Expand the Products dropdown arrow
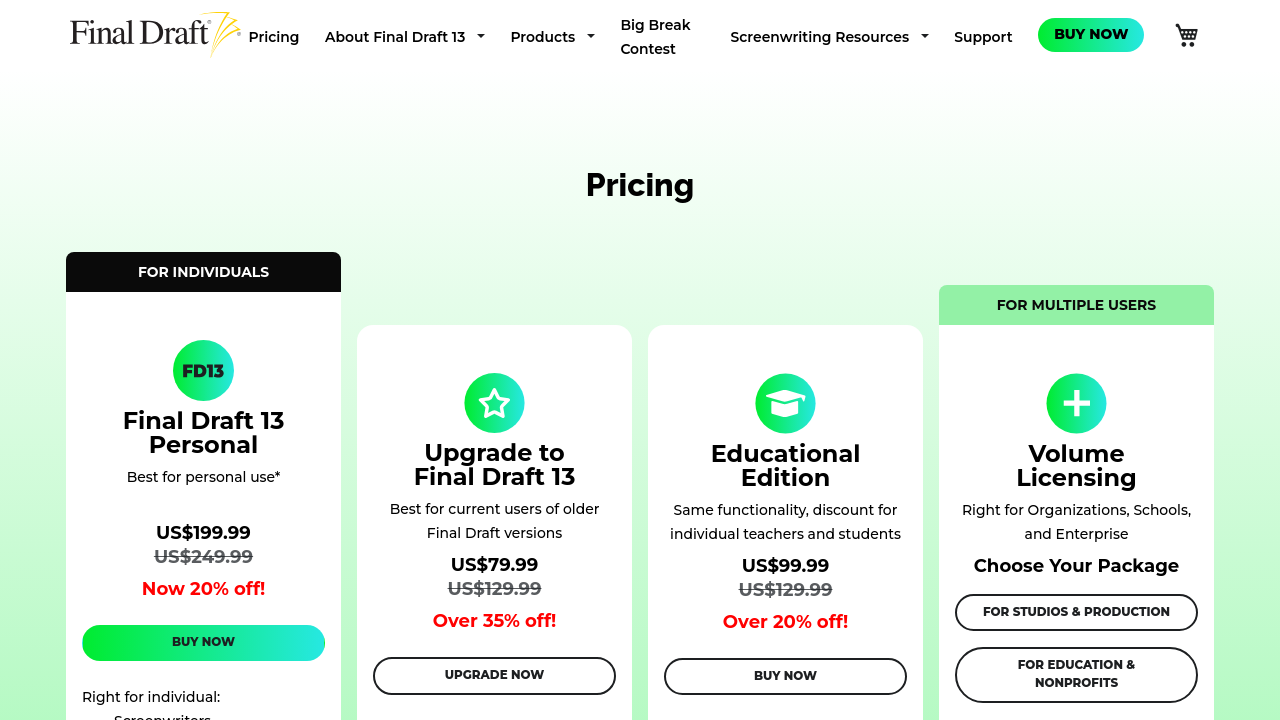The image size is (1280, 720). click(591, 36)
